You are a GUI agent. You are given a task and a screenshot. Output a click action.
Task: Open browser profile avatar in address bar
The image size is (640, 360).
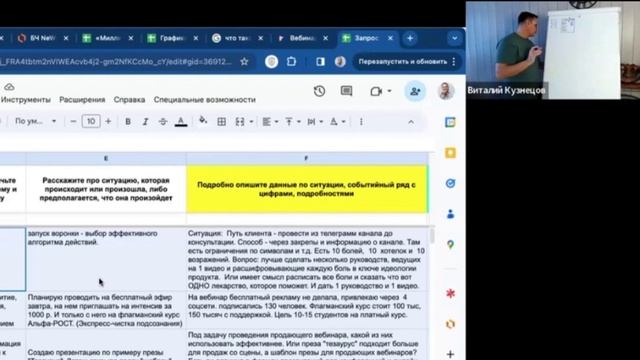[x=340, y=62]
